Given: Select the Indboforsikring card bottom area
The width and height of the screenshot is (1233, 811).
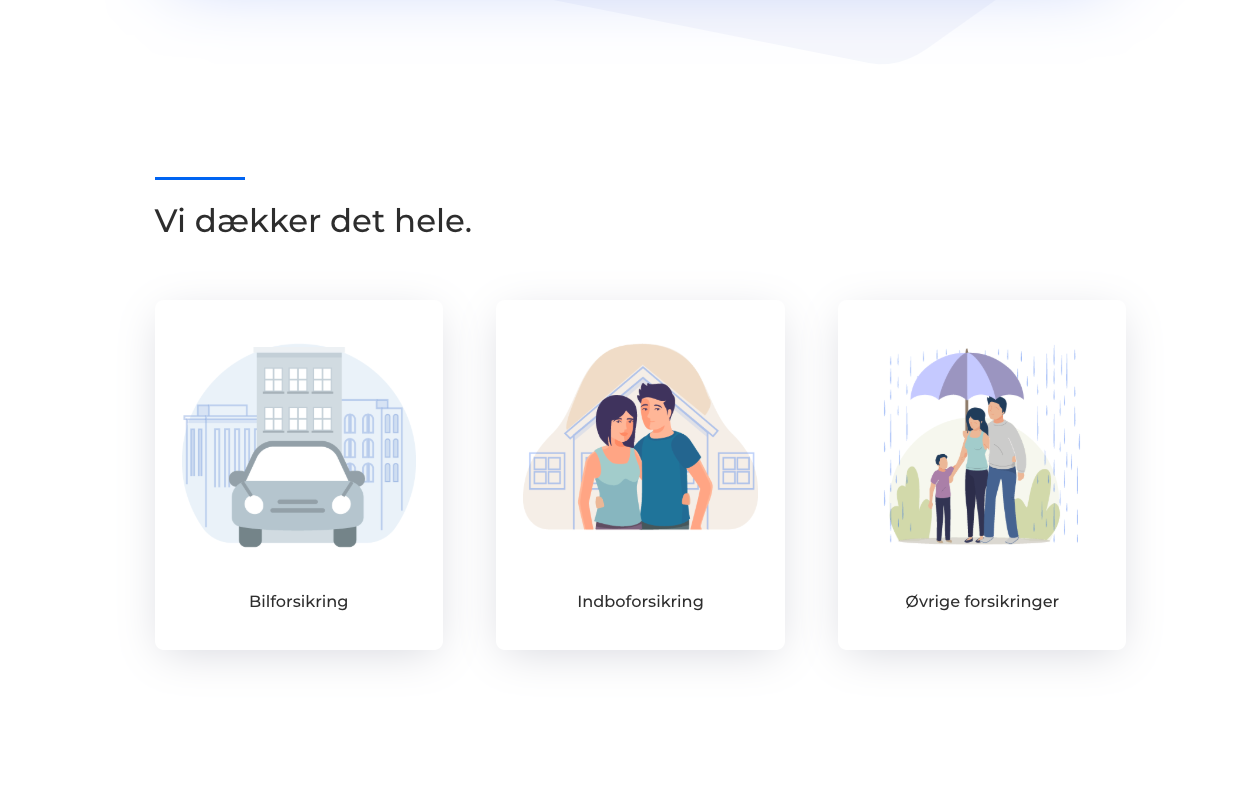Looking at the screenshot, I should pyautogui.click(x=640, y=632).
